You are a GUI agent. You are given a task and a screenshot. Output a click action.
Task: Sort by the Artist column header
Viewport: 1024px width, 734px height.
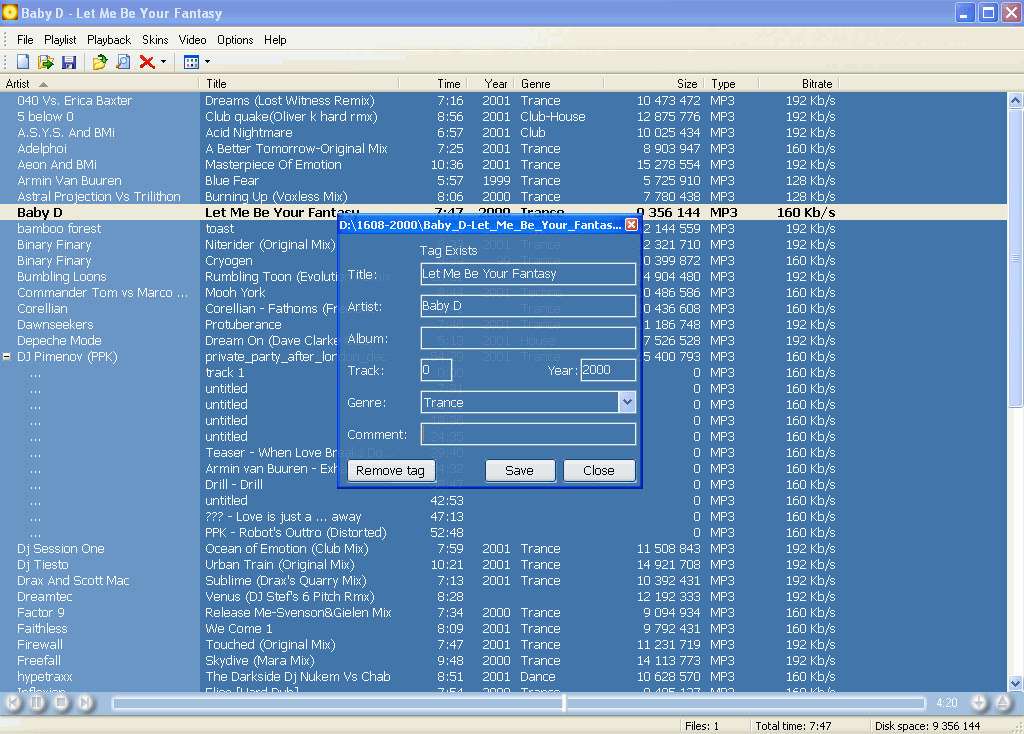[99, 84]
